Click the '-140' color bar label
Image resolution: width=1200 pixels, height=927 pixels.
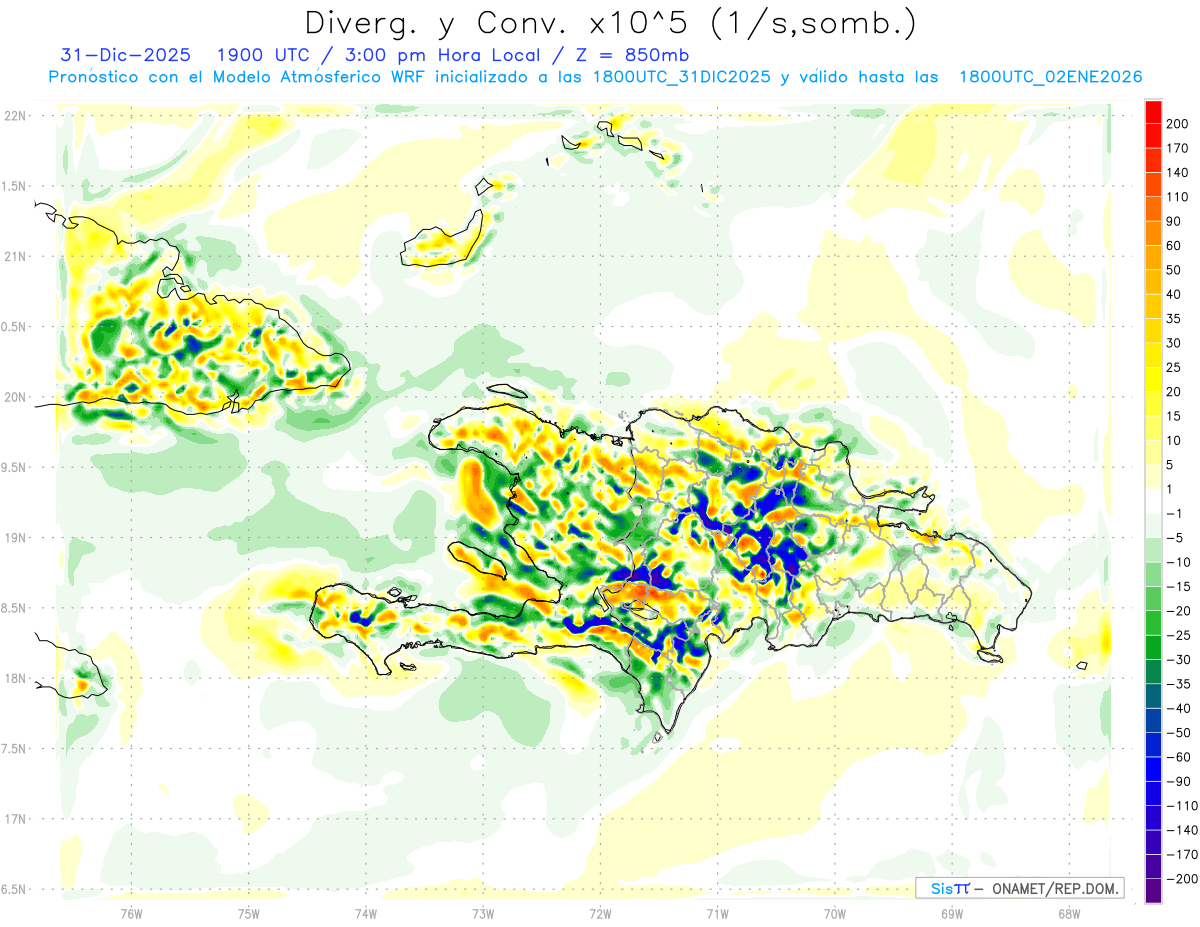[x=1185, y=830]
